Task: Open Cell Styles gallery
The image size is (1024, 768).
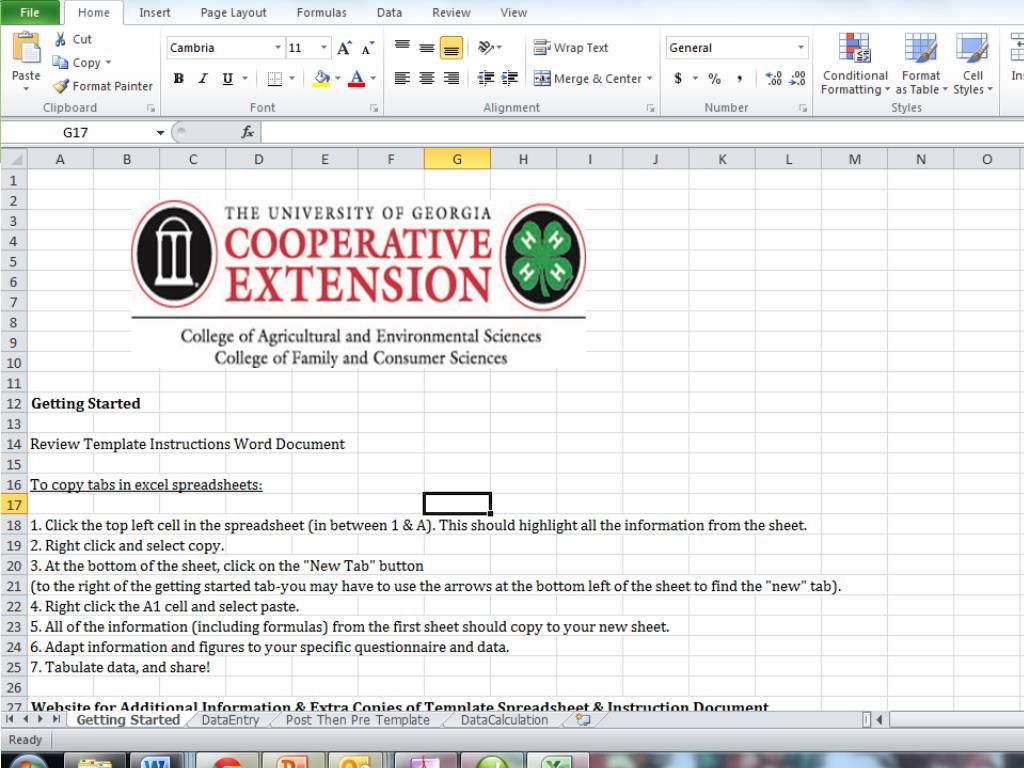Action: pos(972,64)
